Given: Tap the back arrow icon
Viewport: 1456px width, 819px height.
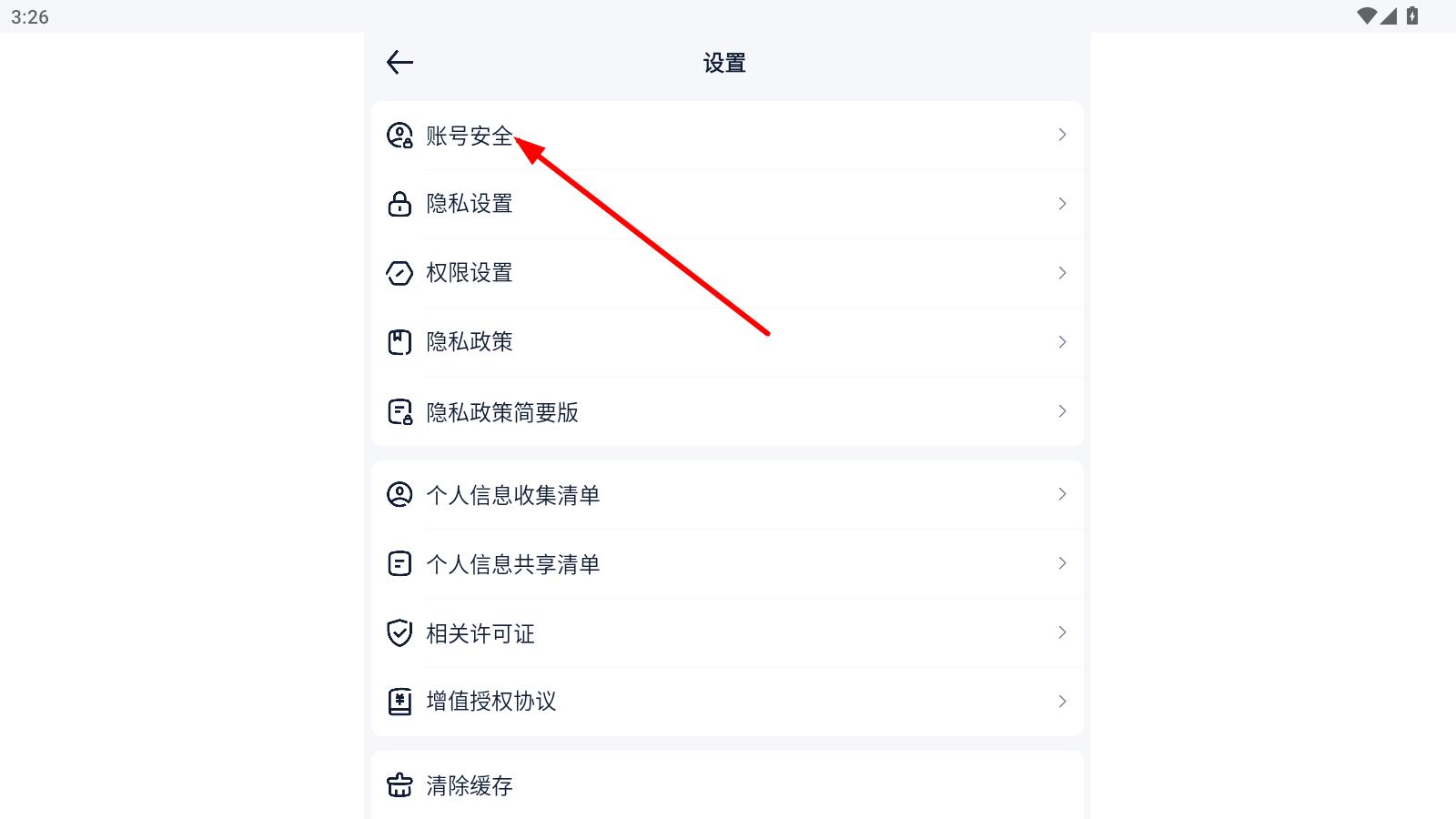Looking at the screenshot, I should coord(399,62).
